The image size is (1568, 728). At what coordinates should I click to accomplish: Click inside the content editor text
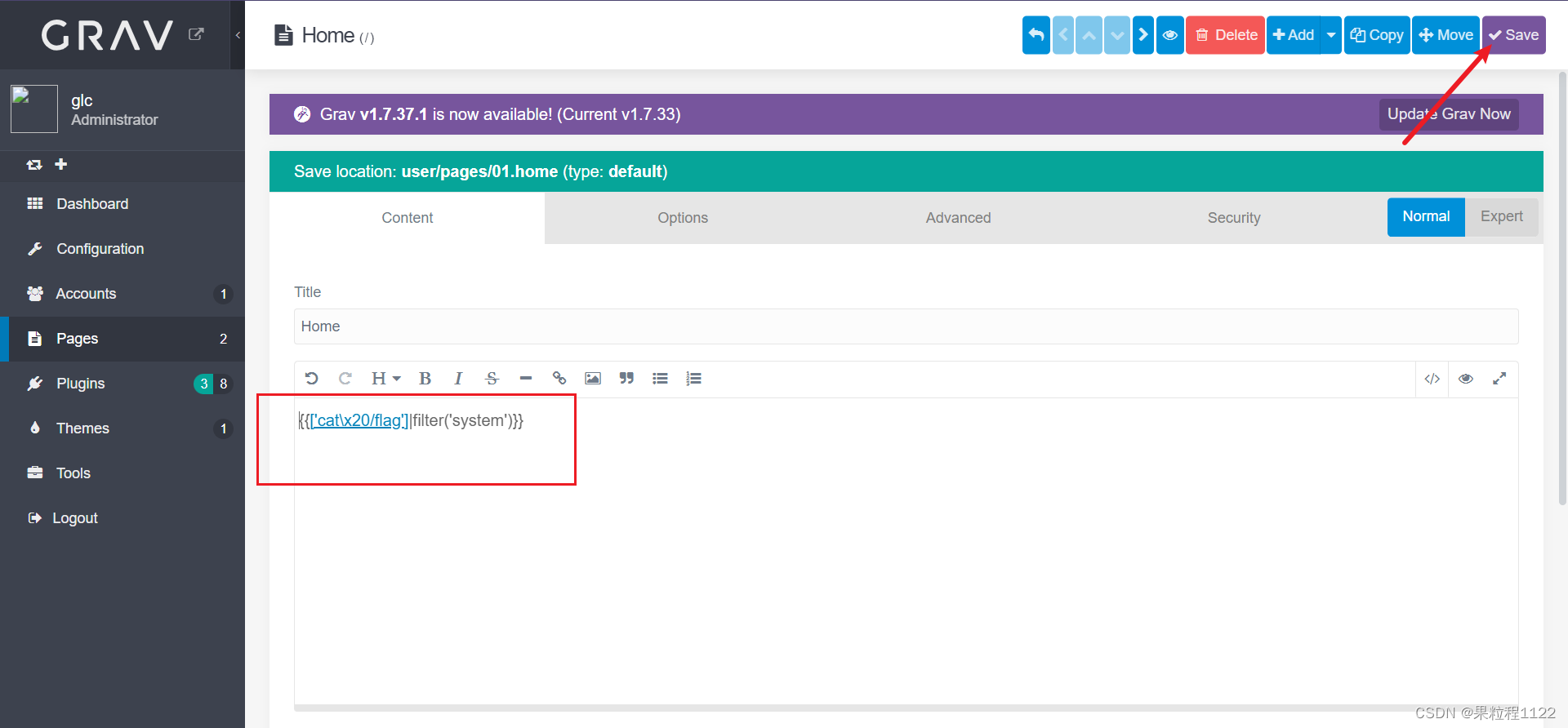click(906, 551)
